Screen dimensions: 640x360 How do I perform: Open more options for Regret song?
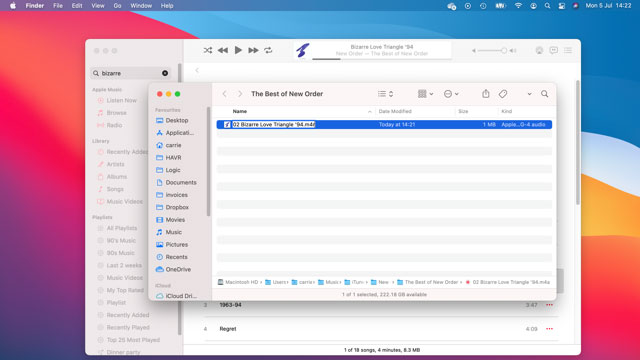click(x=549, y=329)
